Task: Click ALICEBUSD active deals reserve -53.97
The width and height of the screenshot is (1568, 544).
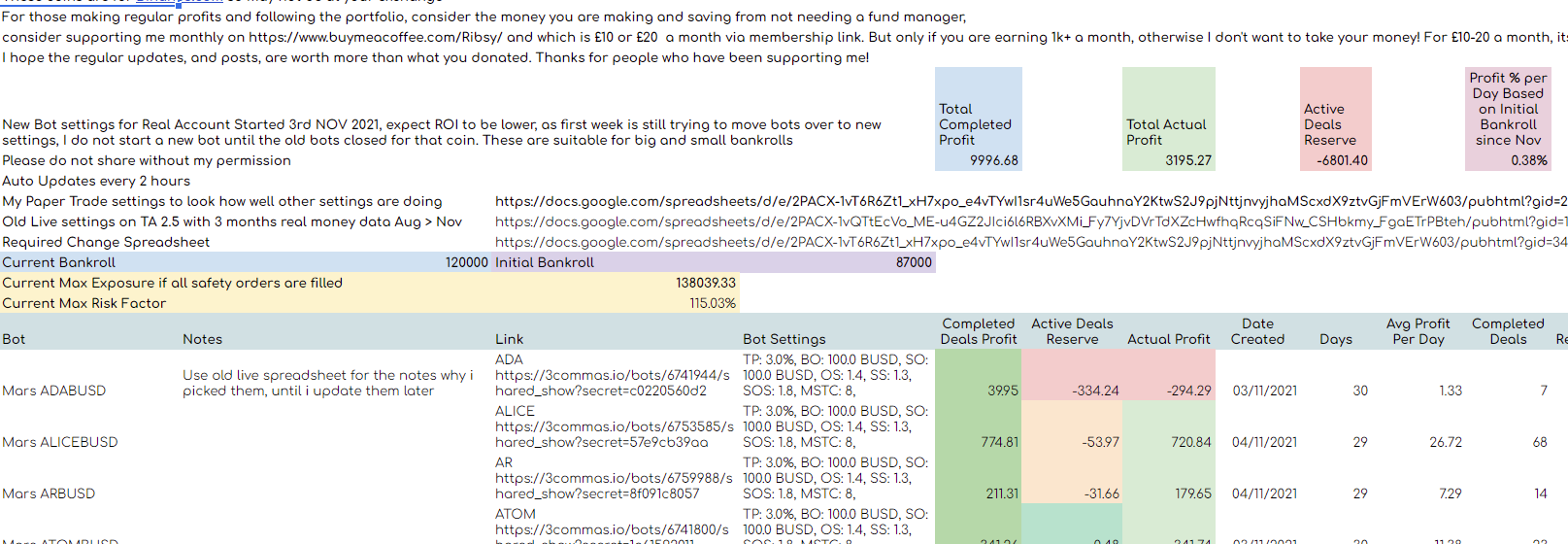Action: pyautogui.click(x=1101, y=442)
